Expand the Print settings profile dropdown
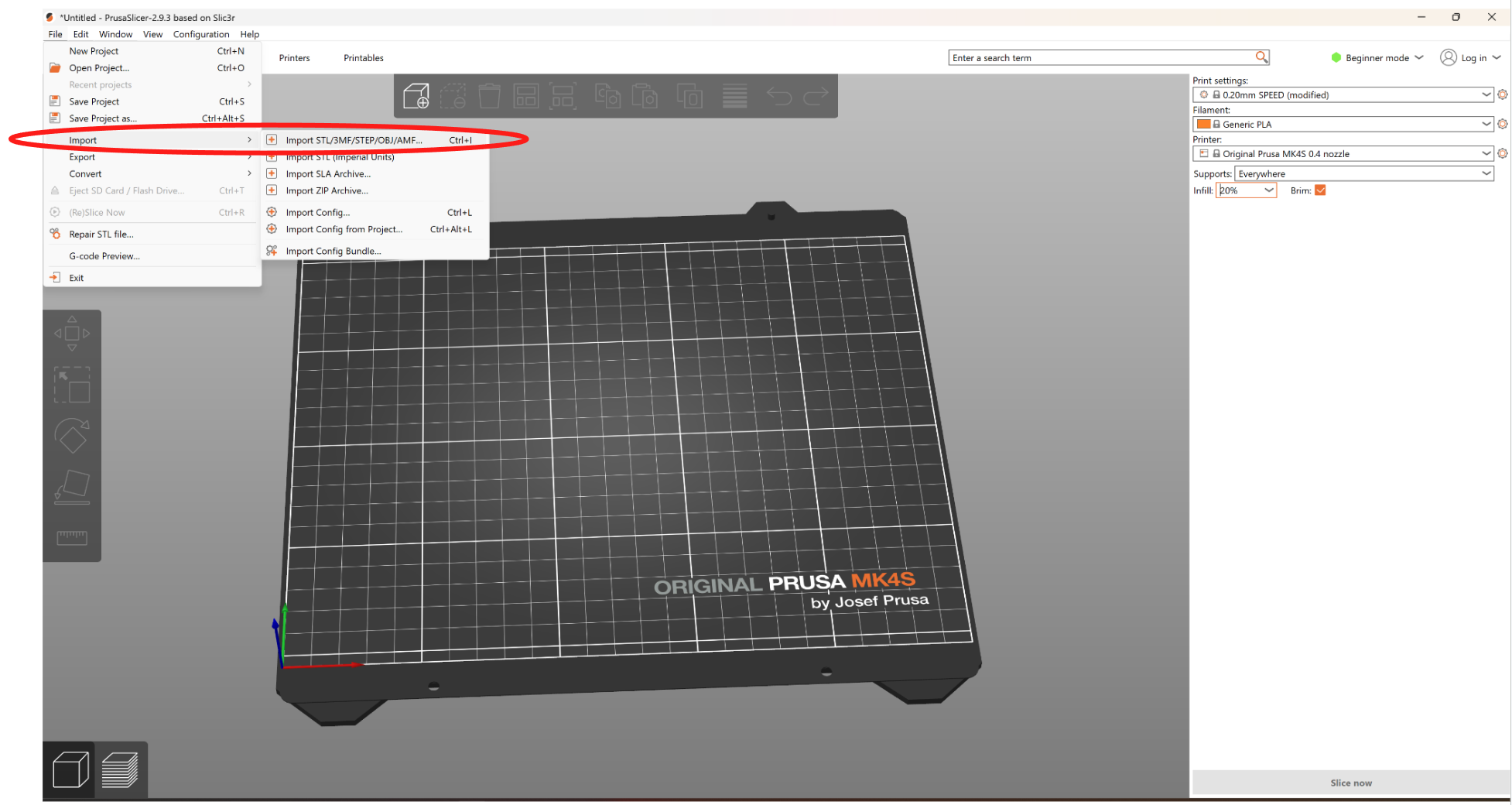Image resolution: width=1512 pixels, height=805 pixels. [x=1486, y=94]
